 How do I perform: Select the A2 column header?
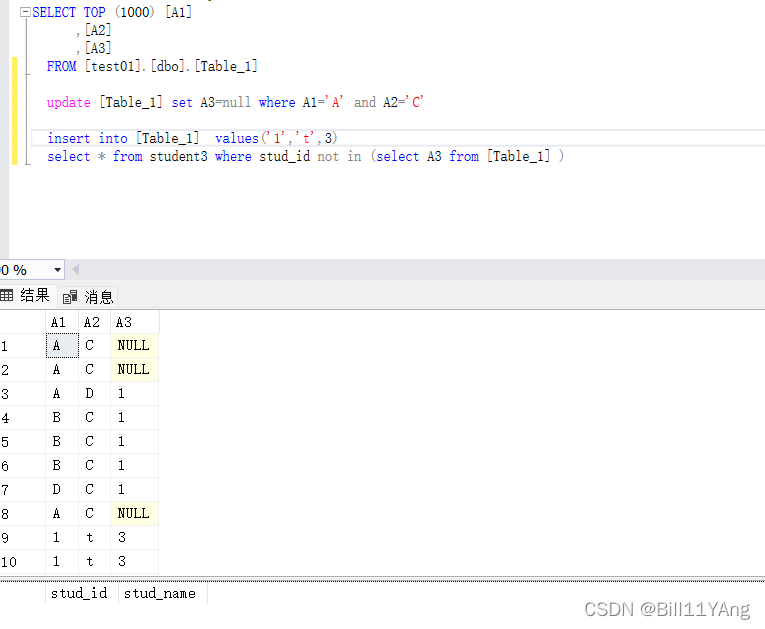tap(95, 322)
